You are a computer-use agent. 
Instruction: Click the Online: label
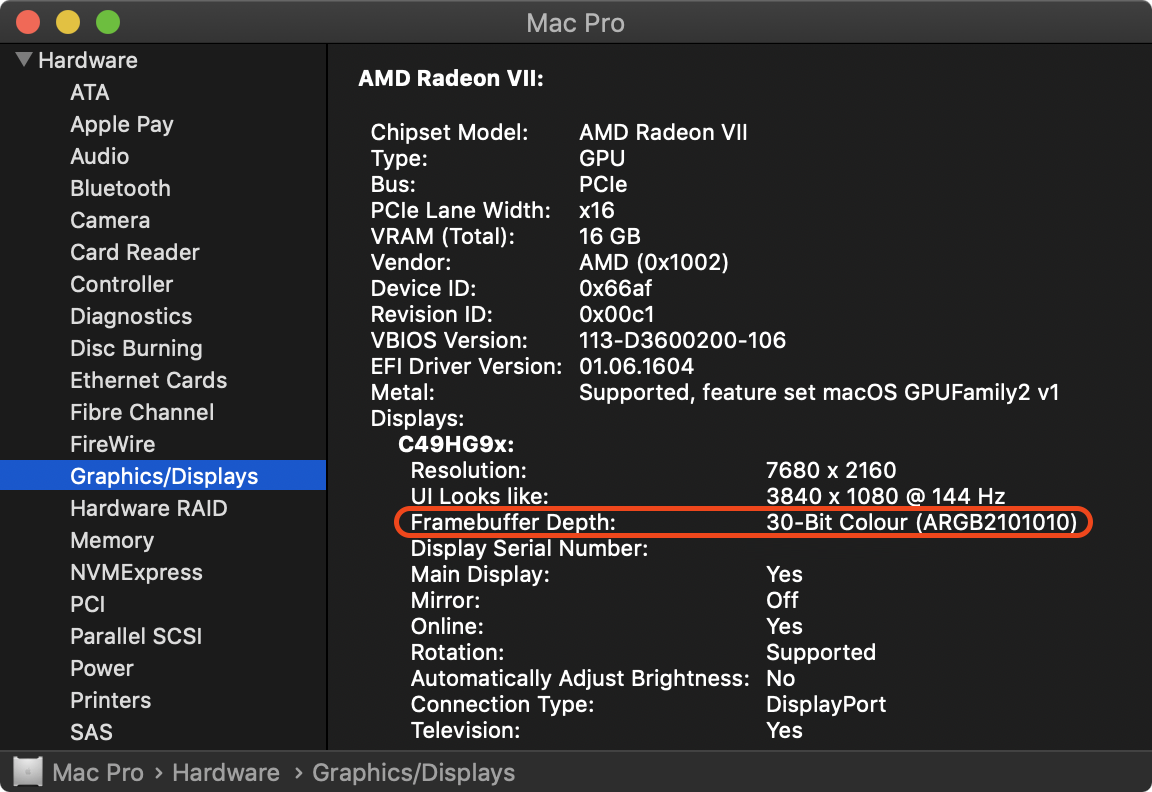point(447,627)
